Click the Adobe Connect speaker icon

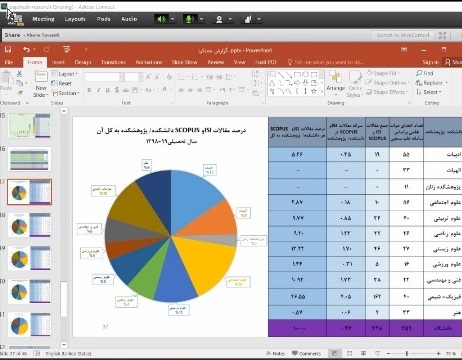click(x=161, y=19)
